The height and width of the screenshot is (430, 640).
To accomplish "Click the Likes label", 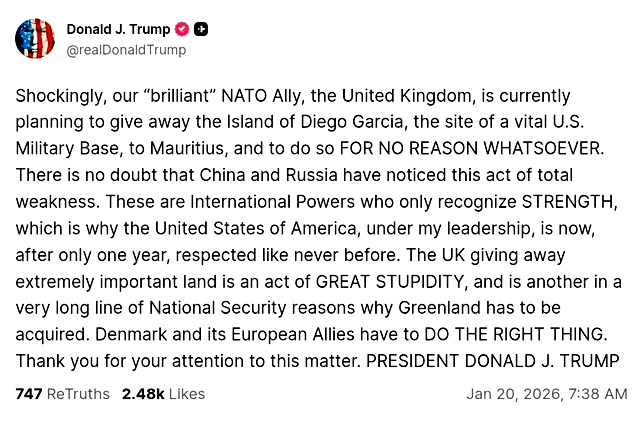I will click(x=187, y=394).
